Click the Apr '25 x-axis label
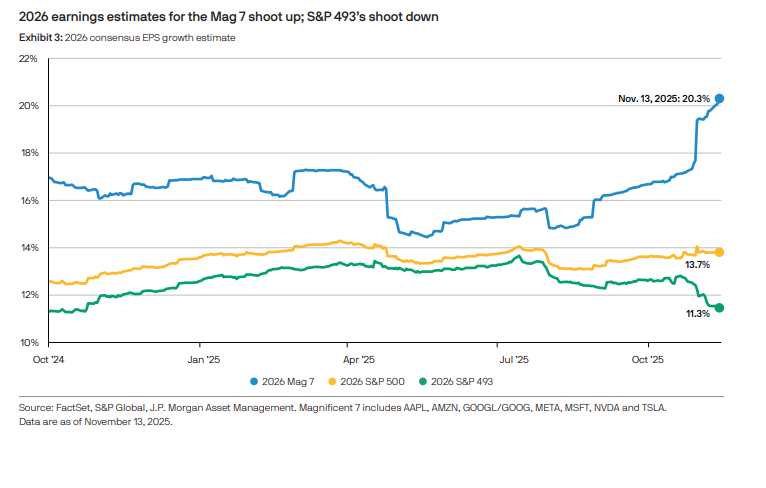The width and height of the screenshot is (766, 488). (x=358, y=358)
